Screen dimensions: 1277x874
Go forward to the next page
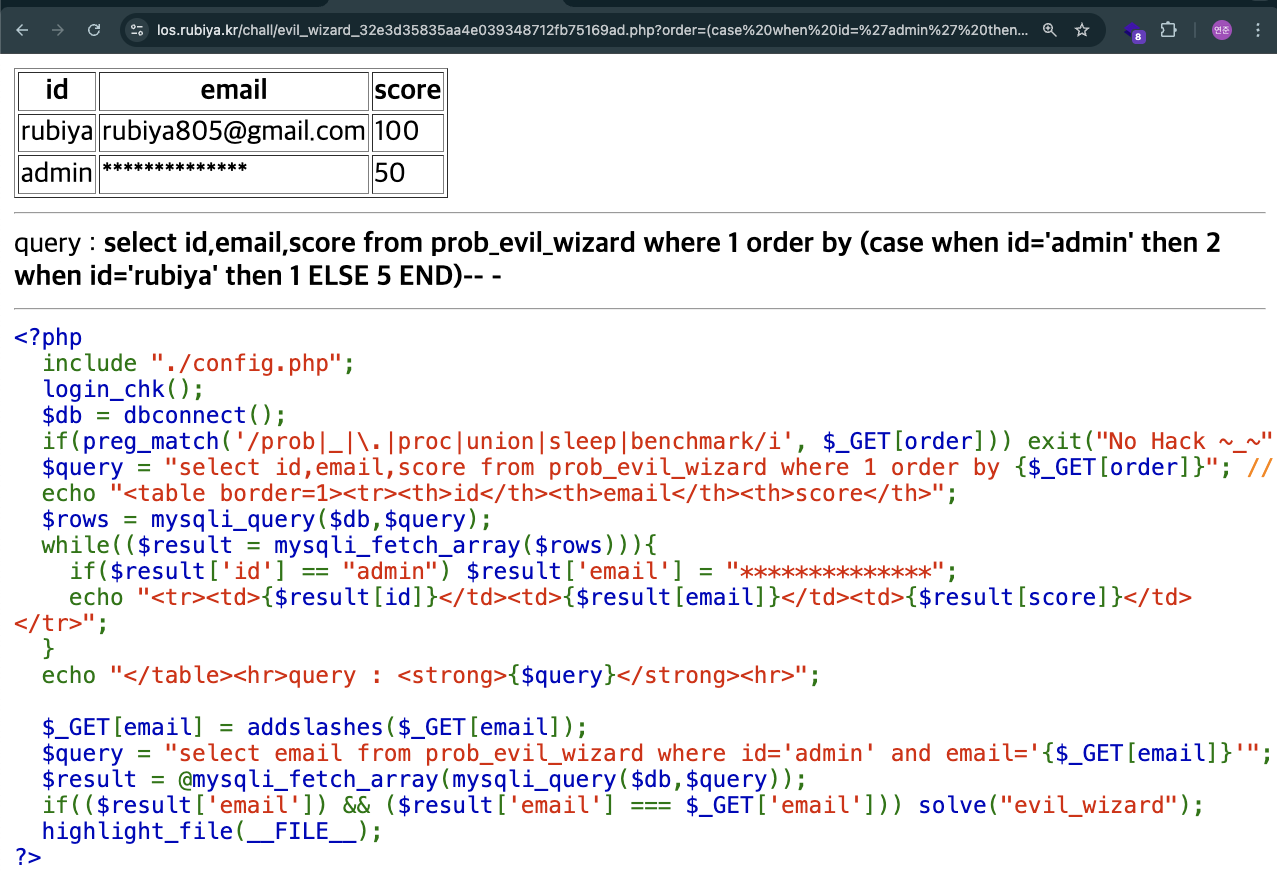[x=58, y=30]
